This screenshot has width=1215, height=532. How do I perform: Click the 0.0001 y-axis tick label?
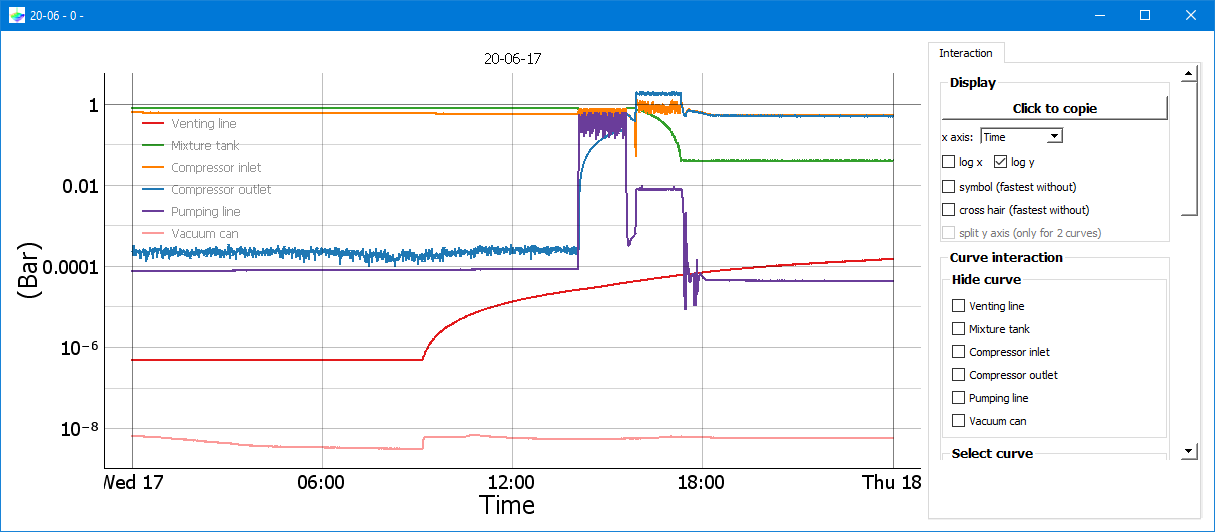69,267
